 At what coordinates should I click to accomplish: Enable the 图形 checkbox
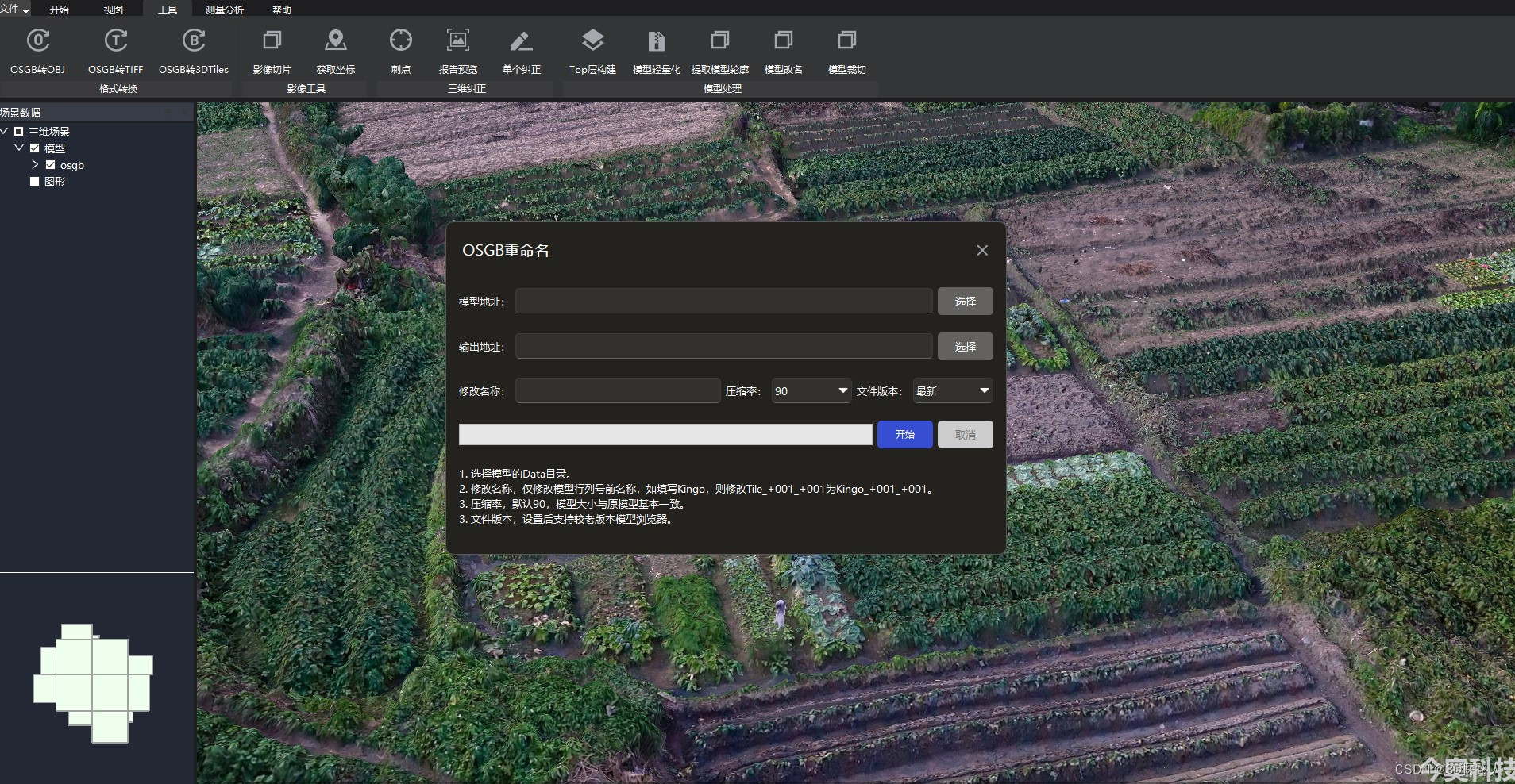pos(34,181)
